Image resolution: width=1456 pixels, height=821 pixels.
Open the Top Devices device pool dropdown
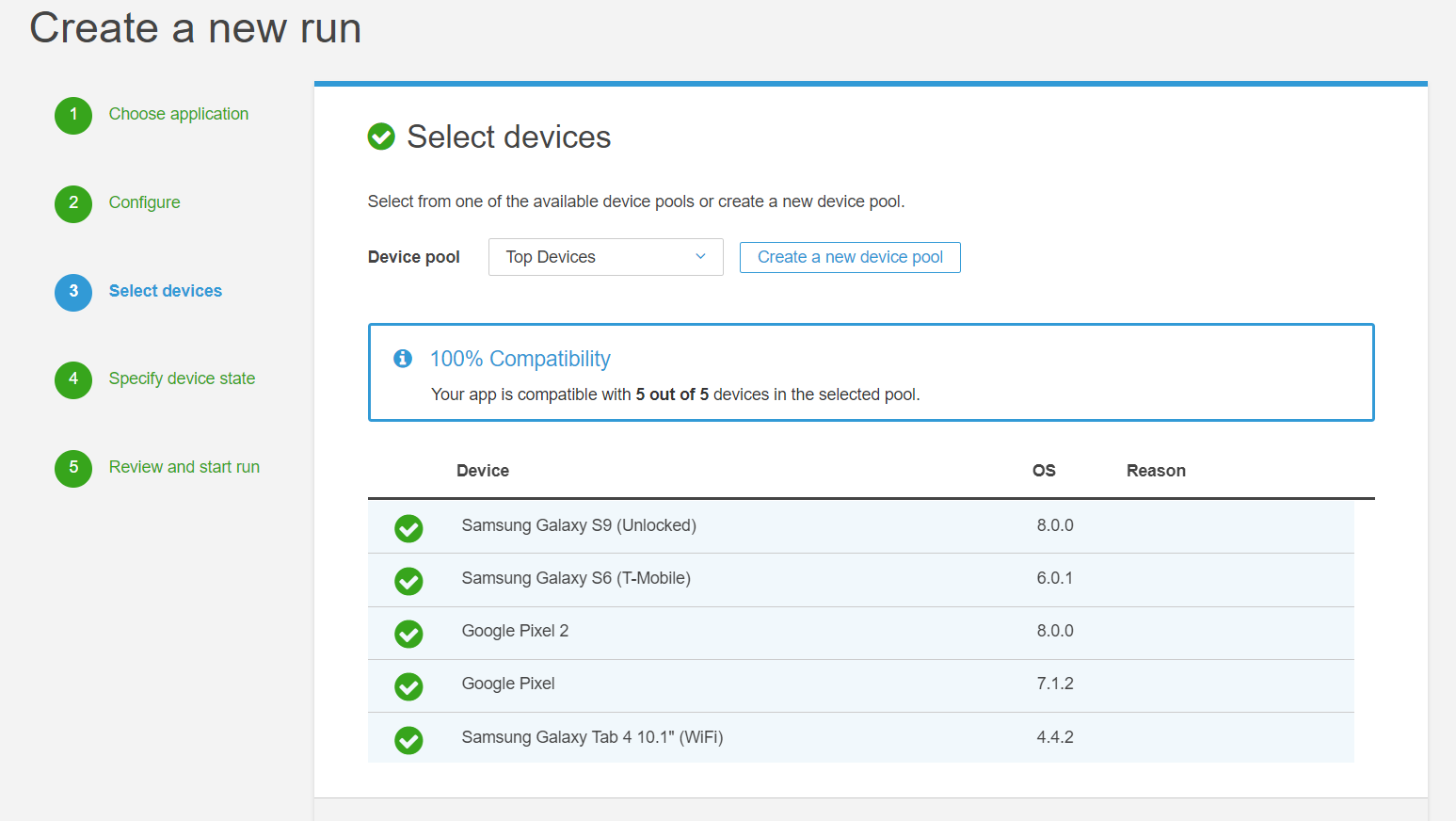point(605,257)
